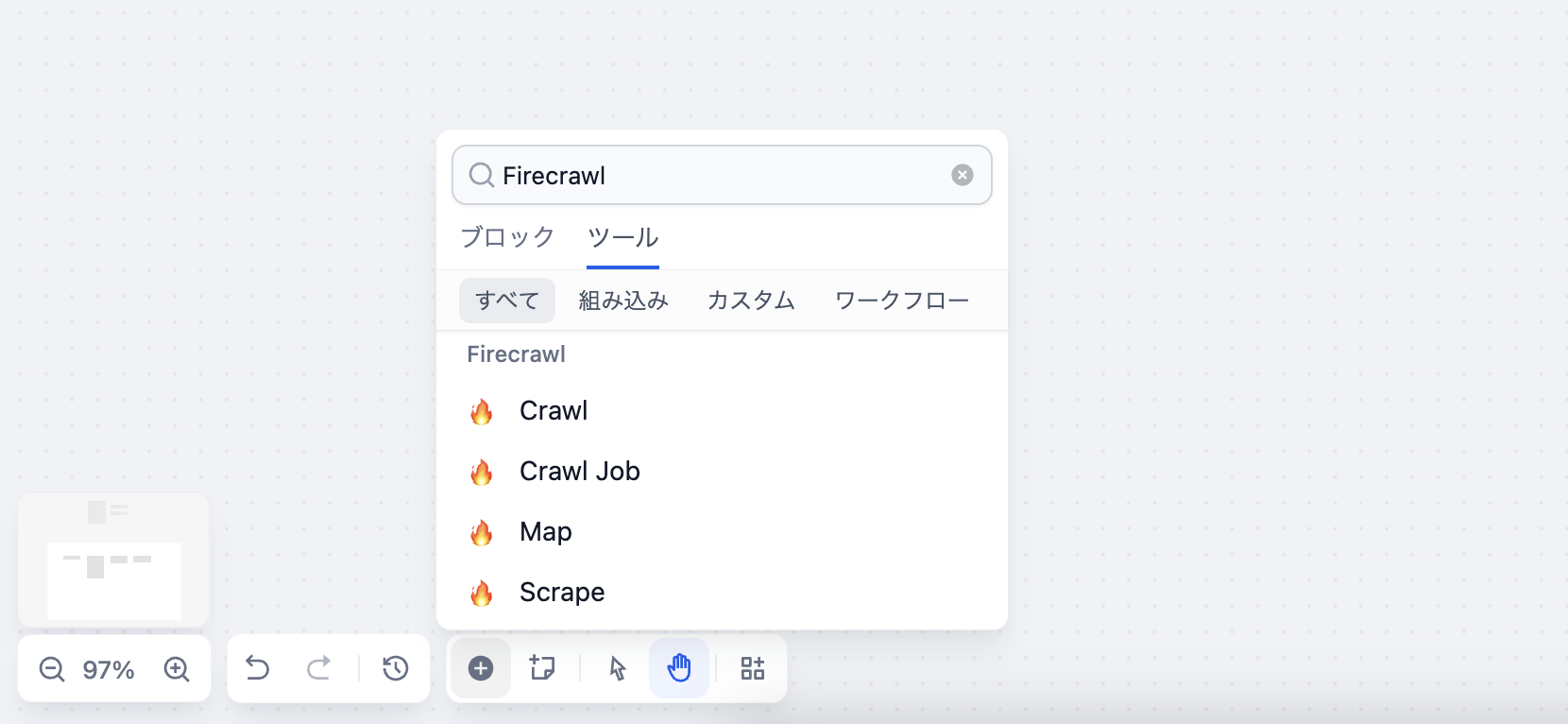Open version history with the clock icon
This screenshot has height=724, width=1568.
[396, 668]
